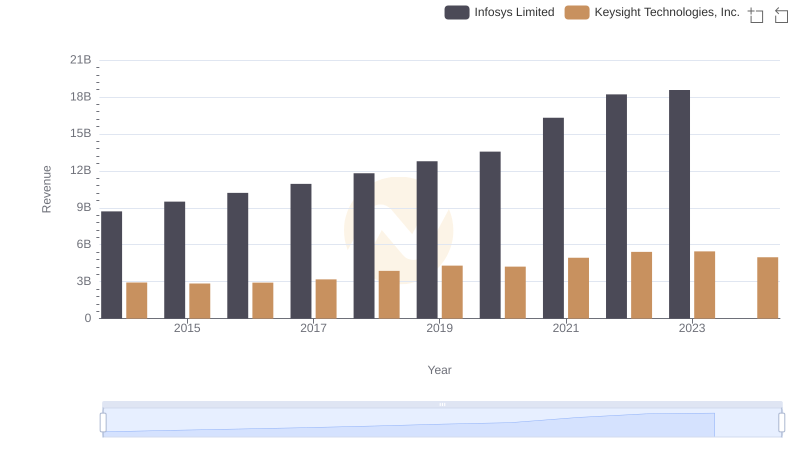
Task: Select the left handle of zoom slider
Action: point(103,423)
